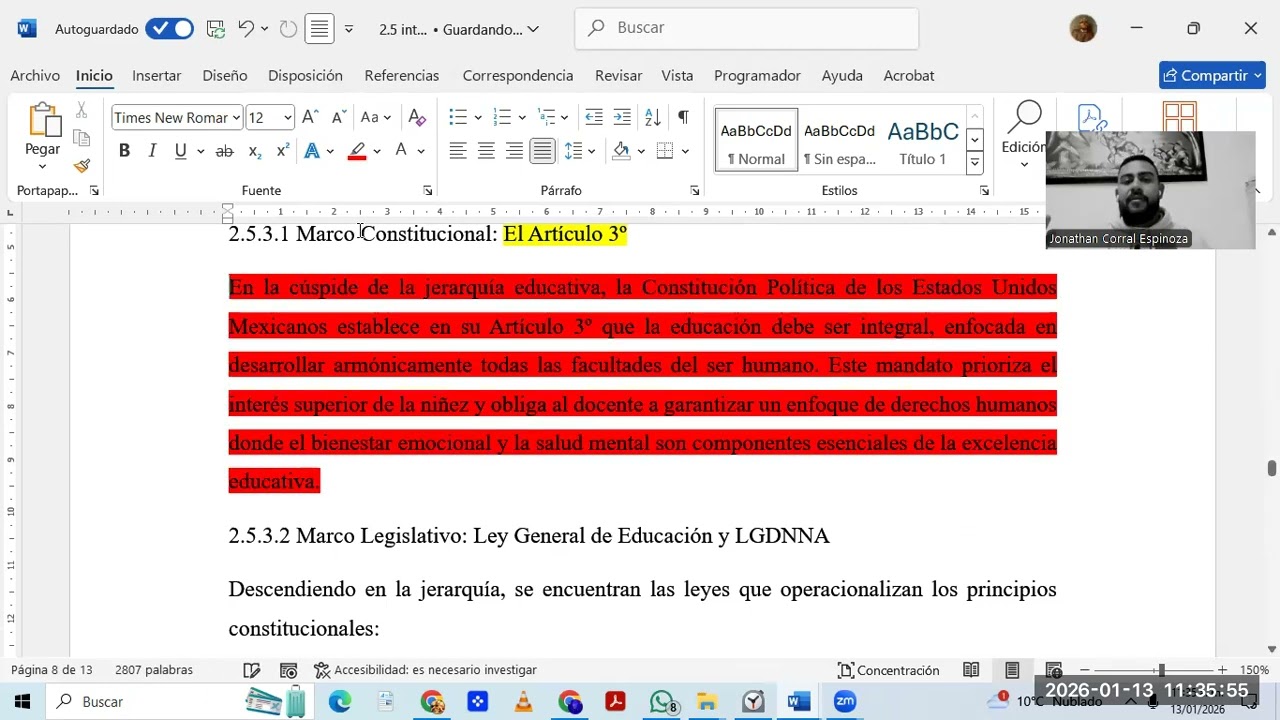Apply subscript formatting
Image resolution: width=1280 pixels, height=720 pixels.
[254, 151]
